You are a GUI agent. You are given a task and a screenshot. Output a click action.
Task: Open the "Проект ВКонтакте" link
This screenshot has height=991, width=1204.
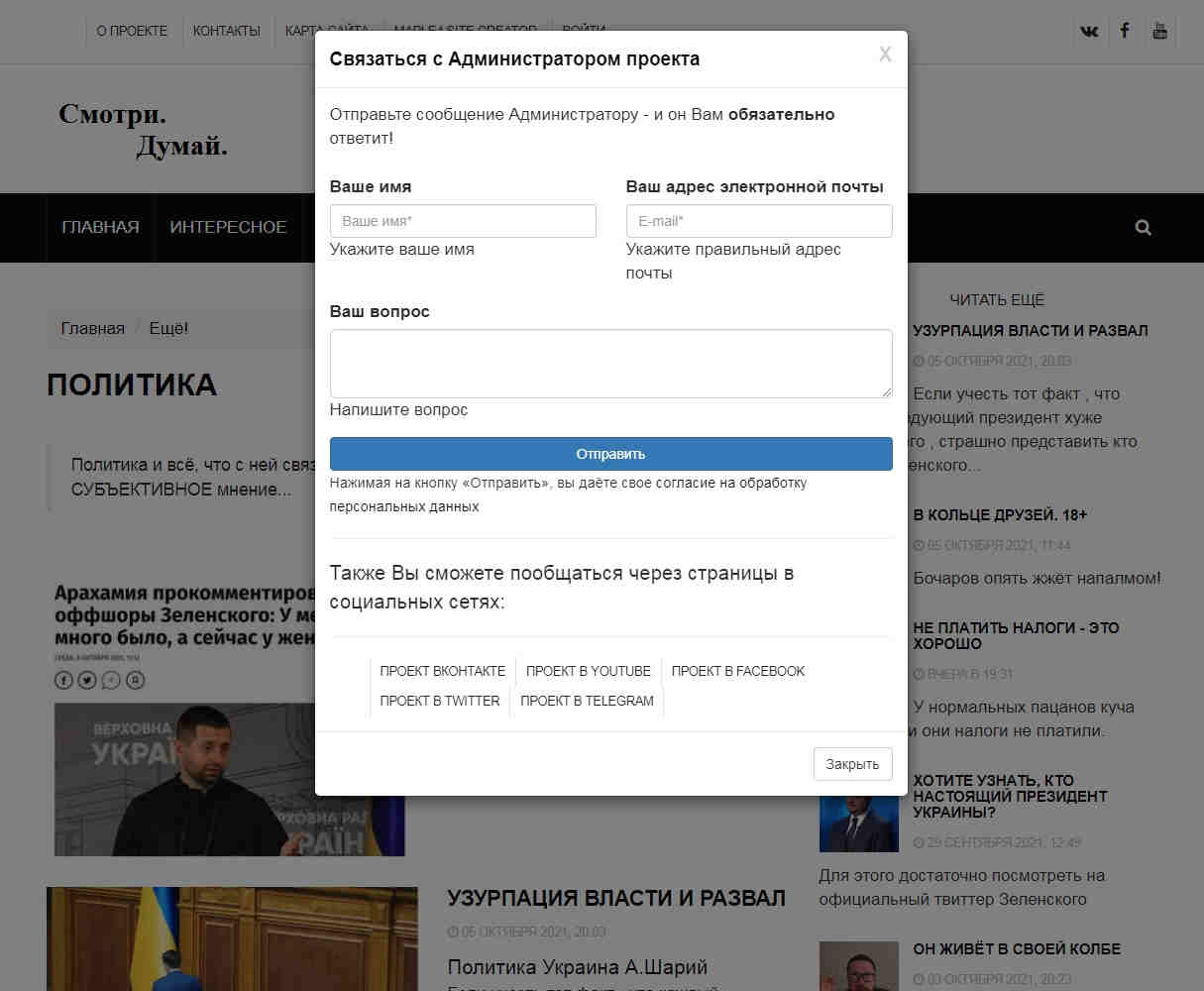pyautogui.click(x=442, y=671)
